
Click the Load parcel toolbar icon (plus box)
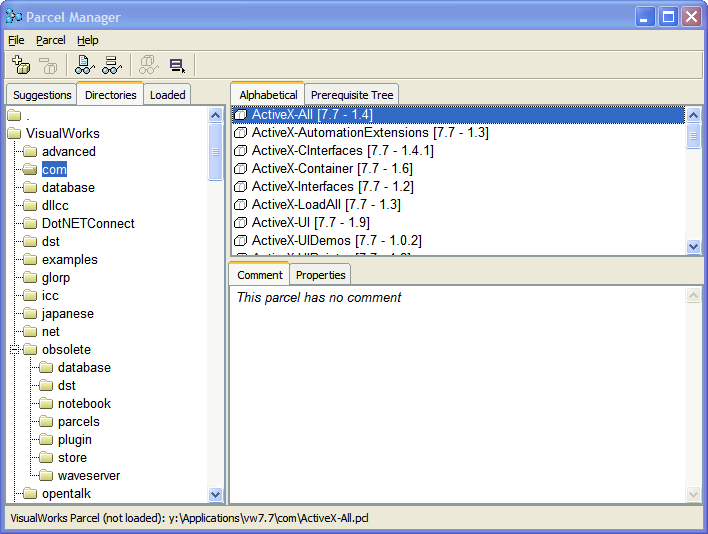click(21, 65)
